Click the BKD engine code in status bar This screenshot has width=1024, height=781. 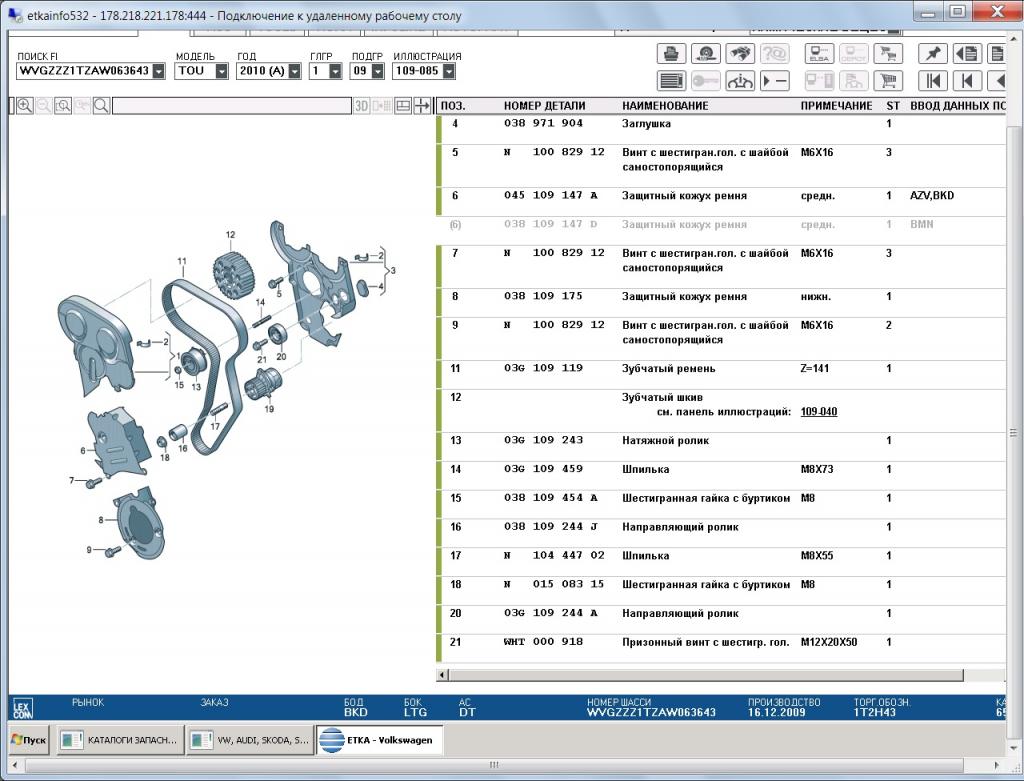tap(356, 712)
